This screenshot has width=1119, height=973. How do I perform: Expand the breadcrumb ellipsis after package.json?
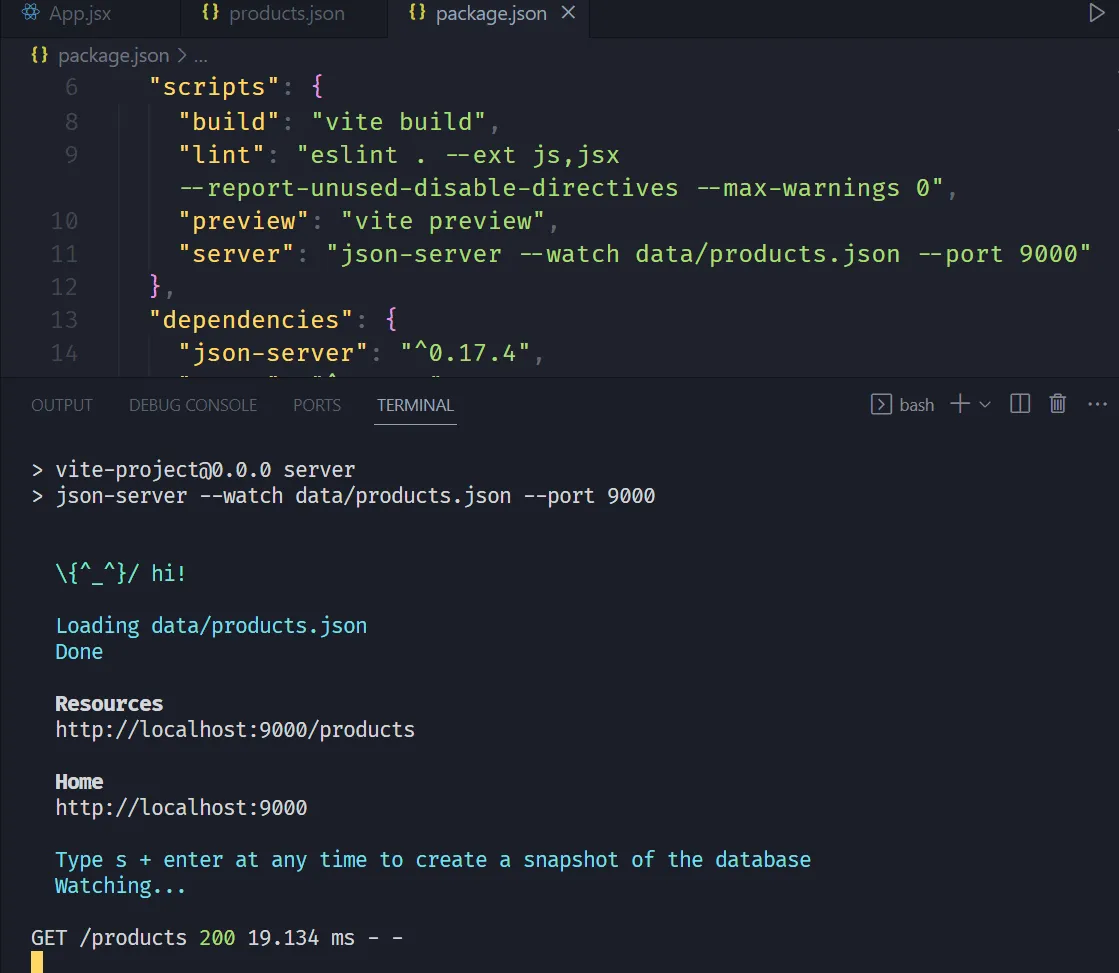199,56
